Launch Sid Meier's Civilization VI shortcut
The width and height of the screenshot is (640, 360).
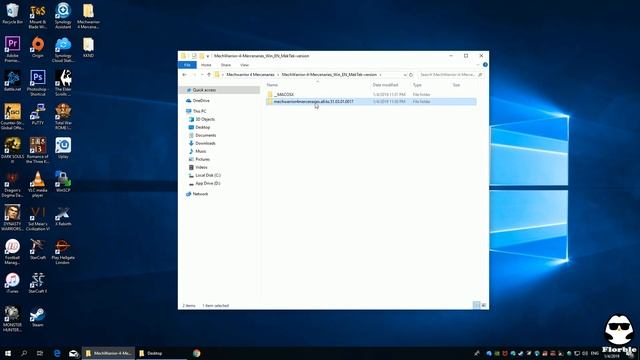[x=38, y=218]
